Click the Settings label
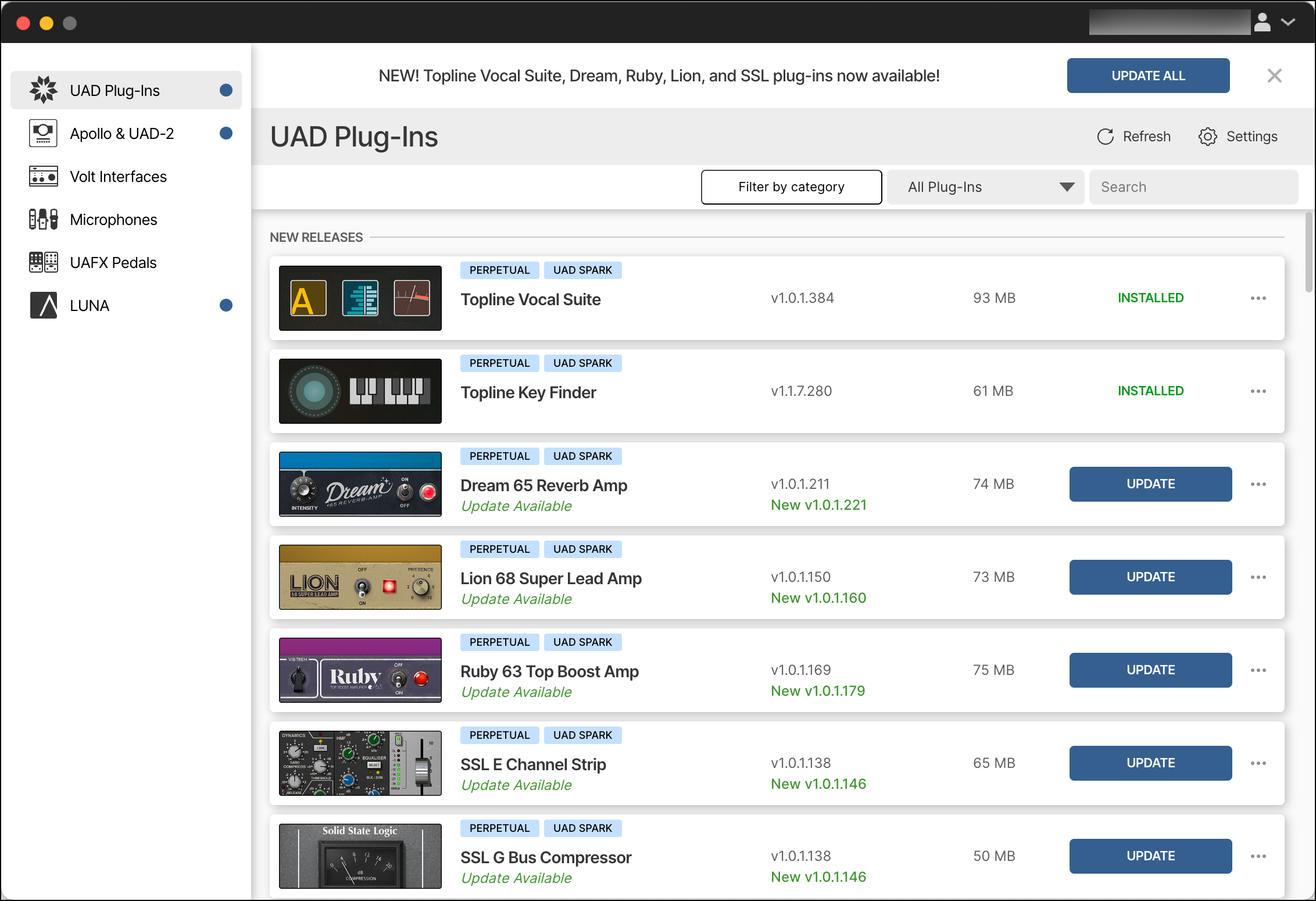The image size is (1316, 901). point(1251,137)
